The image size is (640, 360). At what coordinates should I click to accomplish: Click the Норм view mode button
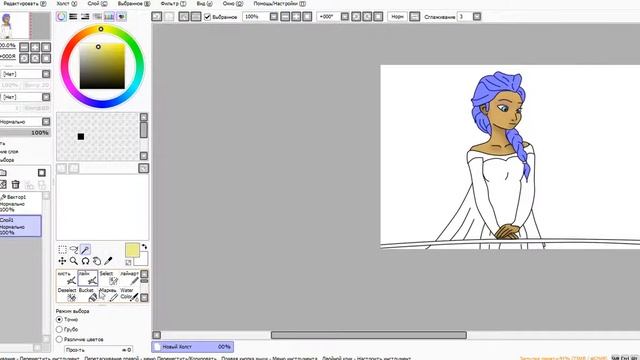(397, 17)
